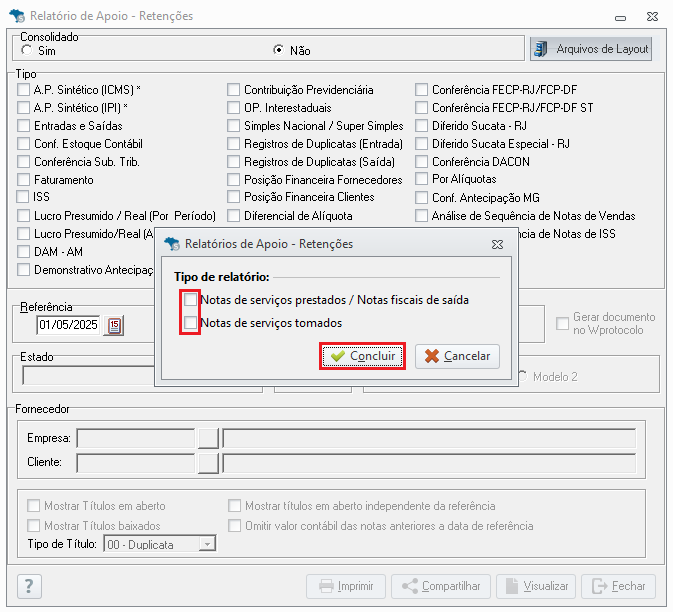Click the Cliente name field
The image size is (673, 612).
pyautogui.click(x=429, y=463)
